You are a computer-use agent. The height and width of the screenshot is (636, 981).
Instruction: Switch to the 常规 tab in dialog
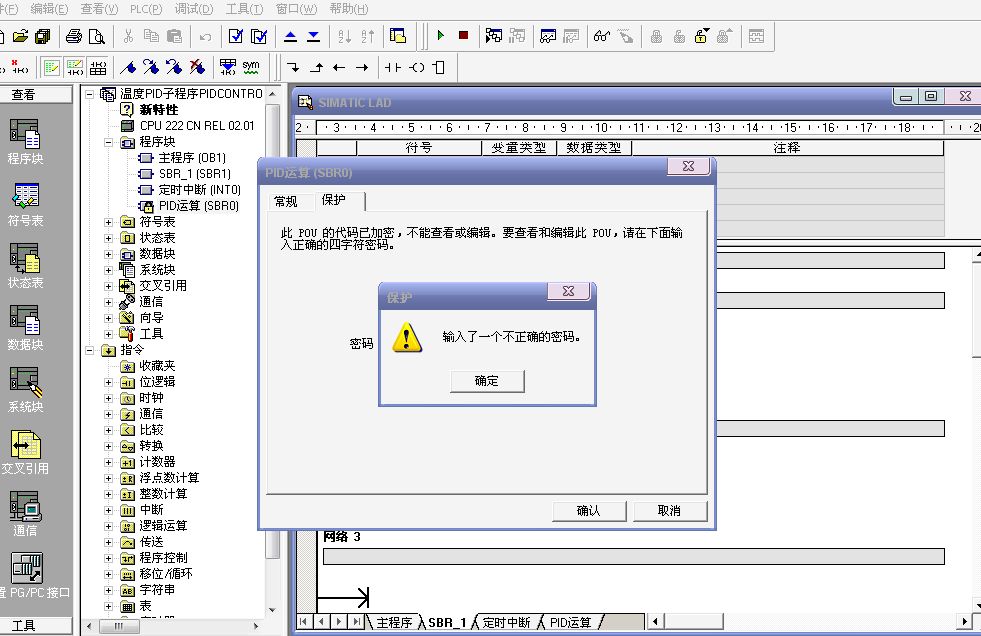[x=286, y=201]
